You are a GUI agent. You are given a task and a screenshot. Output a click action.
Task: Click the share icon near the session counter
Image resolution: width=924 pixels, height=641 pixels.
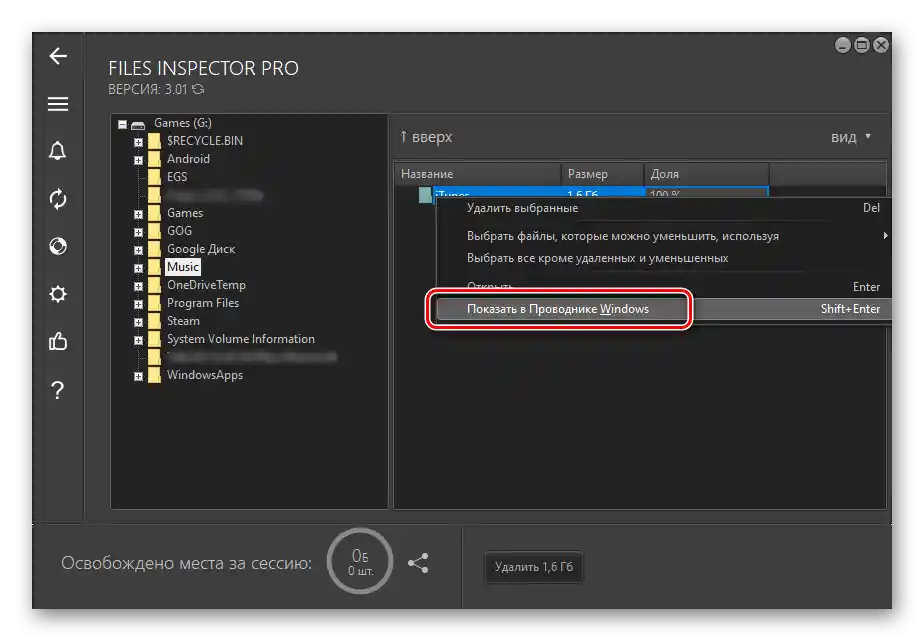click(418, 563)
